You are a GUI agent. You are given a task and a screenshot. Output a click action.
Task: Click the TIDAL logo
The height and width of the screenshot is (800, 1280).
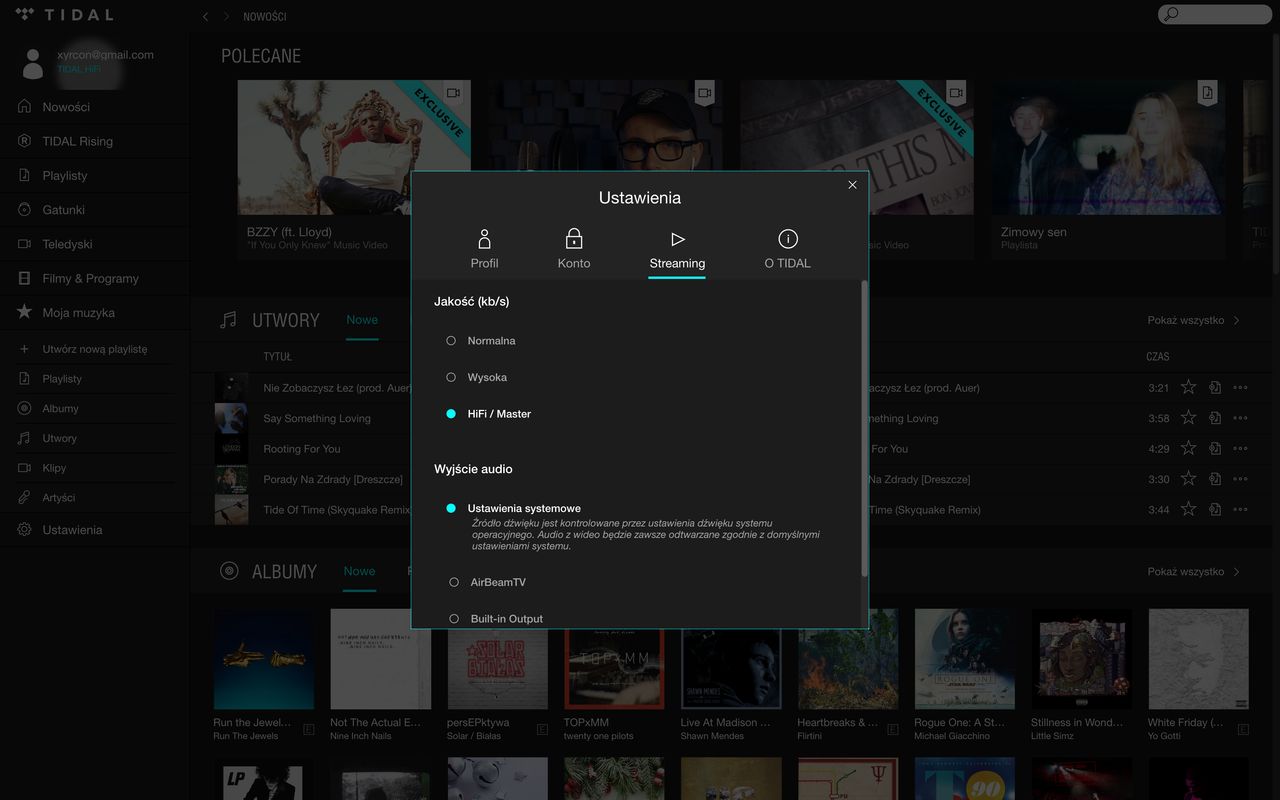coord(64,15)
